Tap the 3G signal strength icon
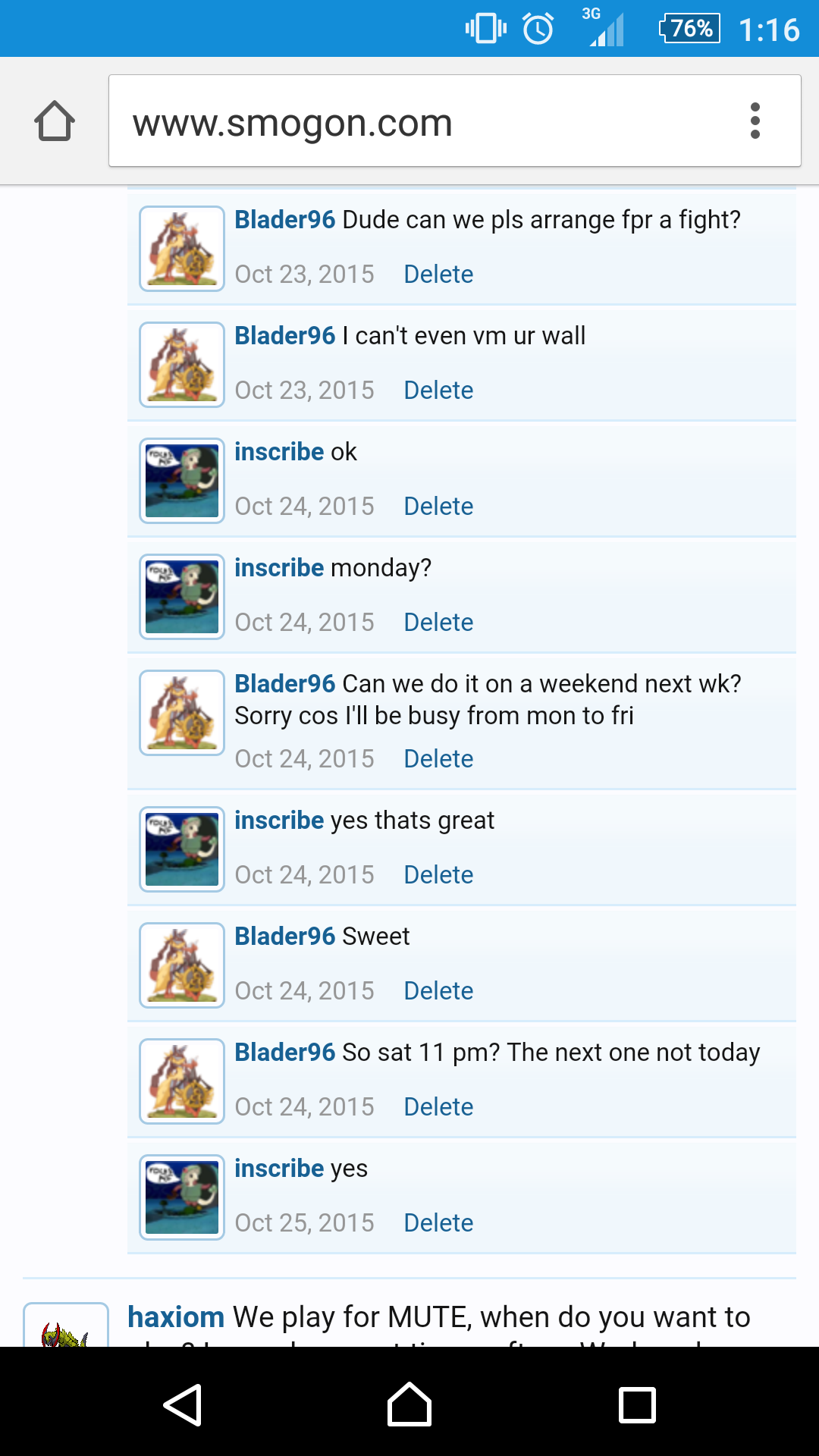This screenshot has width=819, height=1456. (x=606, y=30)
